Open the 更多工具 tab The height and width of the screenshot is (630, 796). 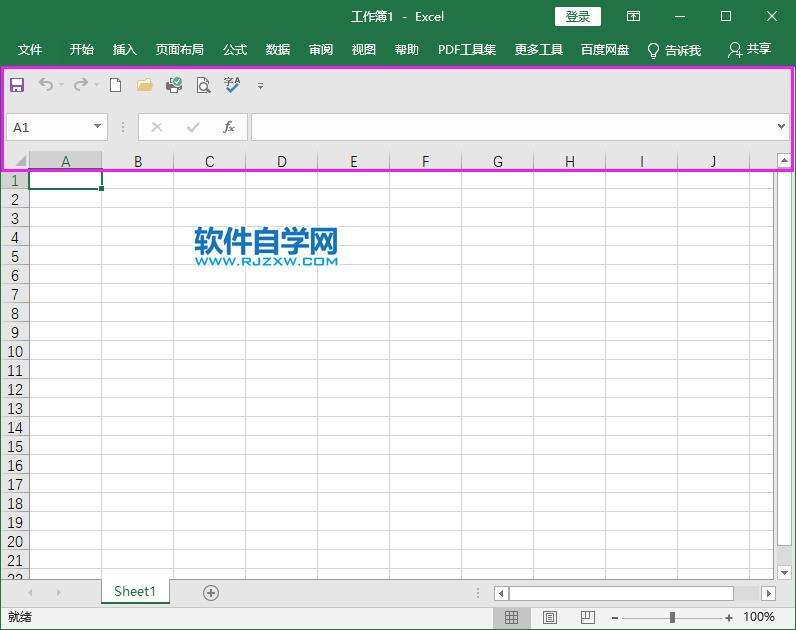coord(539,50)
